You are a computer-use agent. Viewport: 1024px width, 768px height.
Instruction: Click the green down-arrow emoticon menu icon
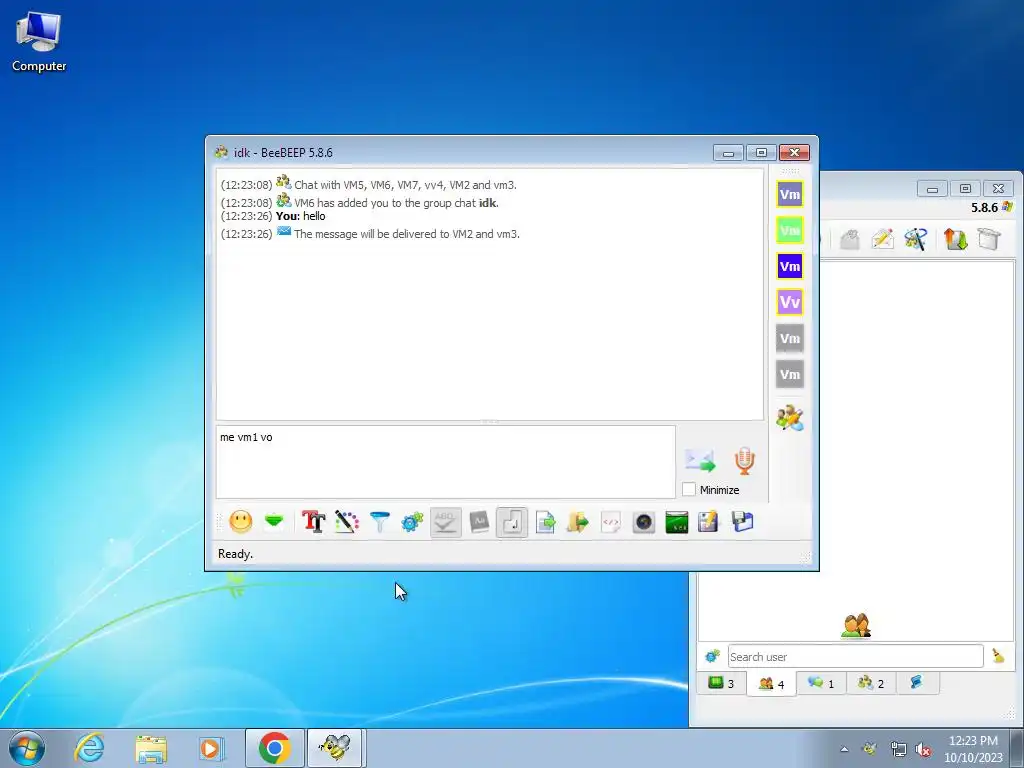[x=274, y=521]
